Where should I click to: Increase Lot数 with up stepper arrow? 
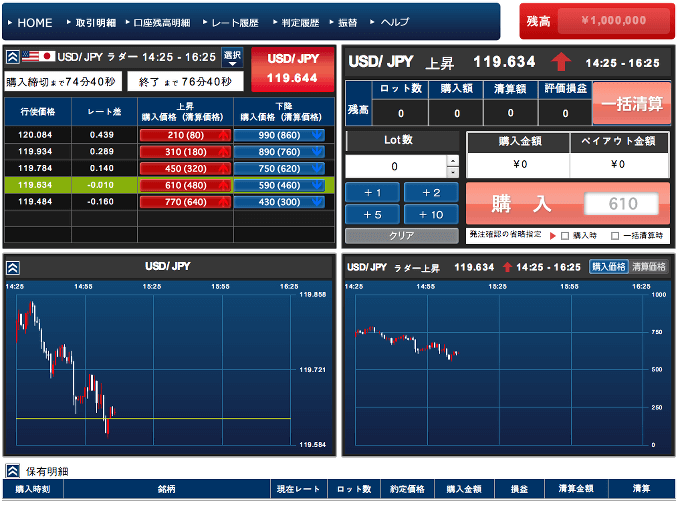pyautogui.click(x=452, y=161)
